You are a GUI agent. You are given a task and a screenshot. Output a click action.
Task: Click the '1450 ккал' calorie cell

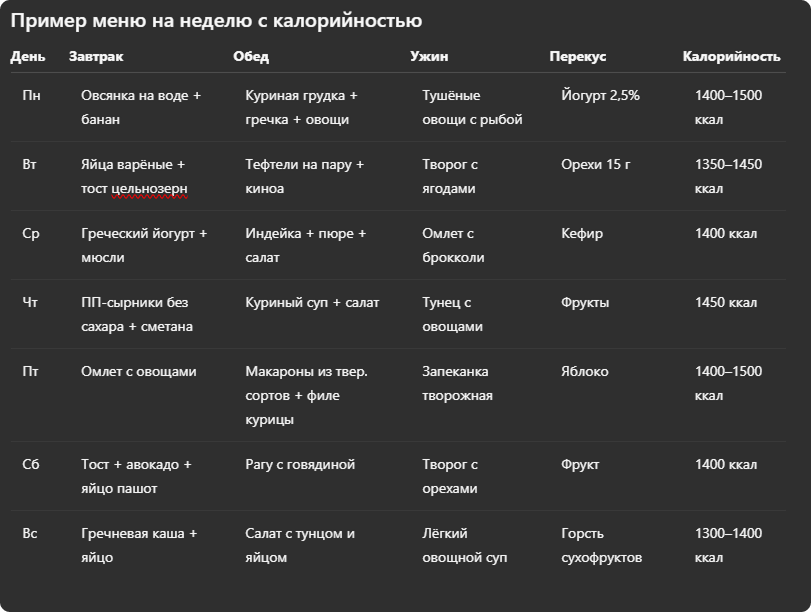tap(726, 303)
